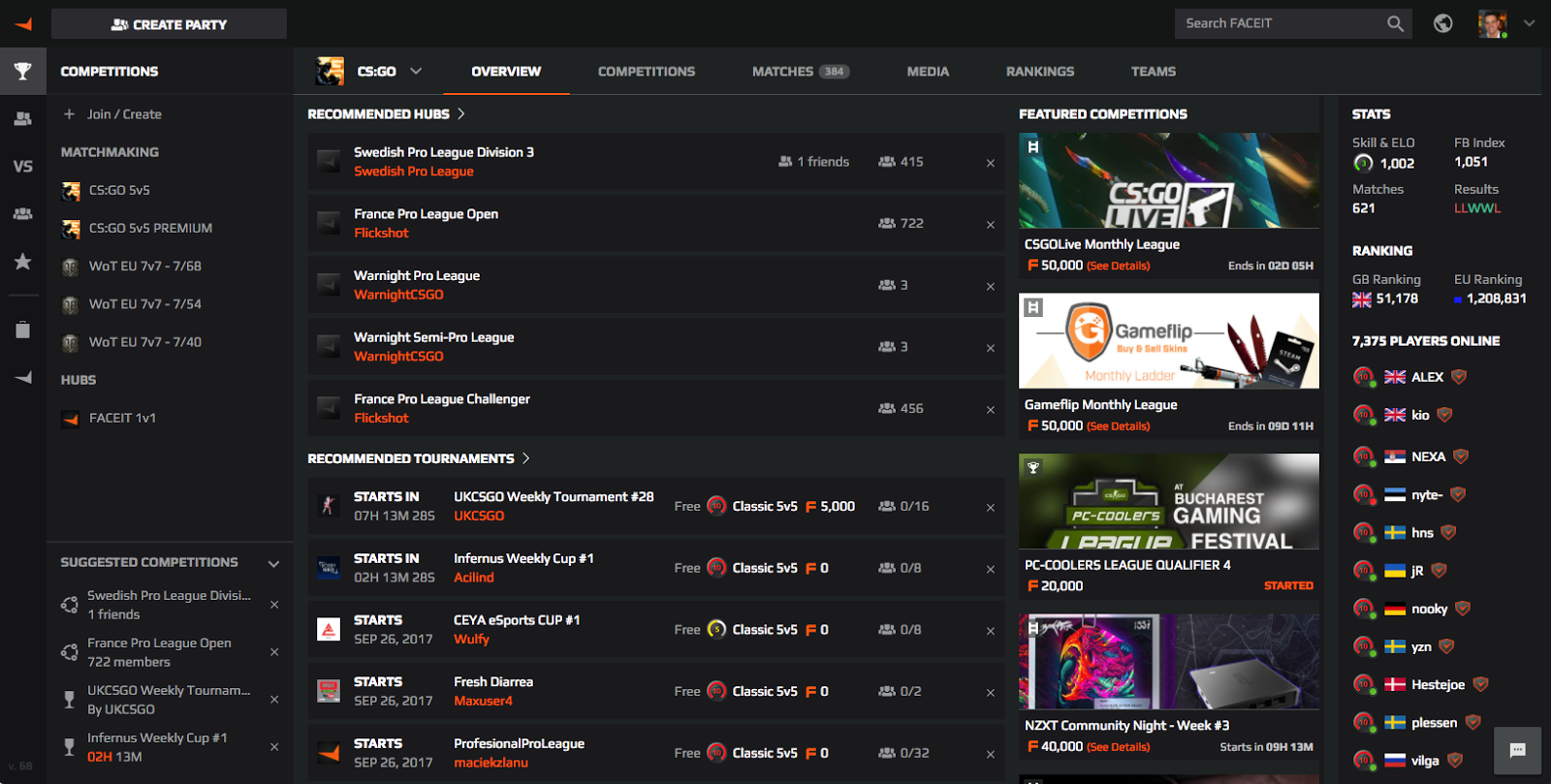Open ProfesionalProLeague tournament title
Viewport: 1551px width, 784px height.
coord(519,744)
